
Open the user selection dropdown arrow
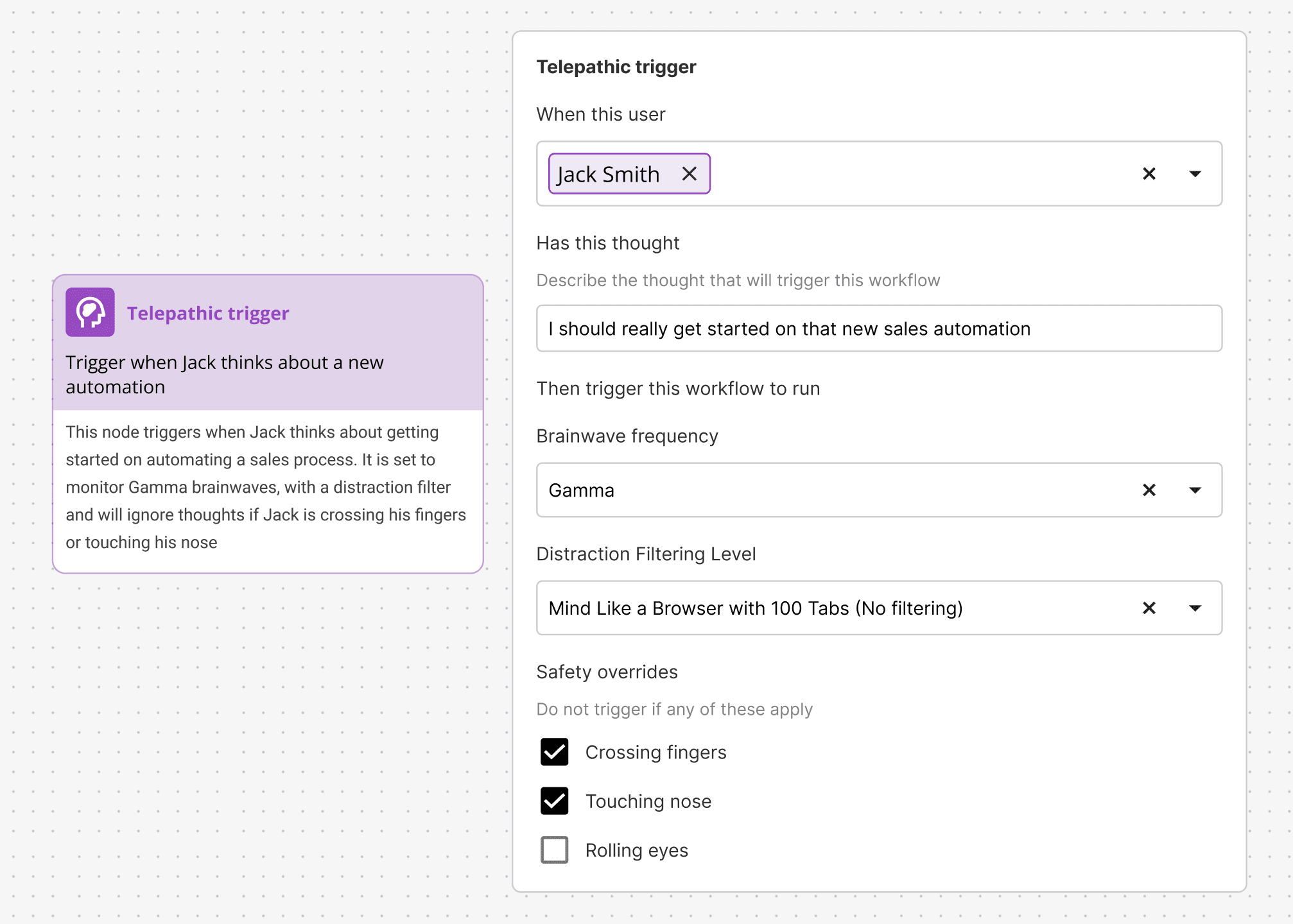click(1194, 174)
